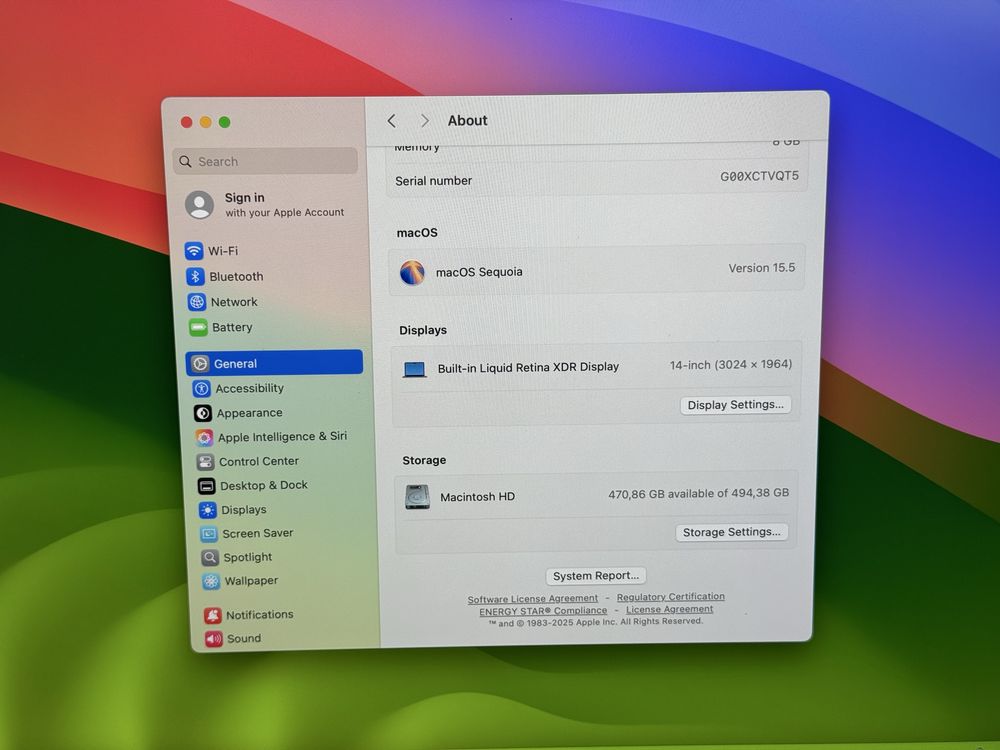The width and height of the screenshot is (1000, 750).
Task: Open the ENERGY STAR Compliance link
Action: (543, 611)
